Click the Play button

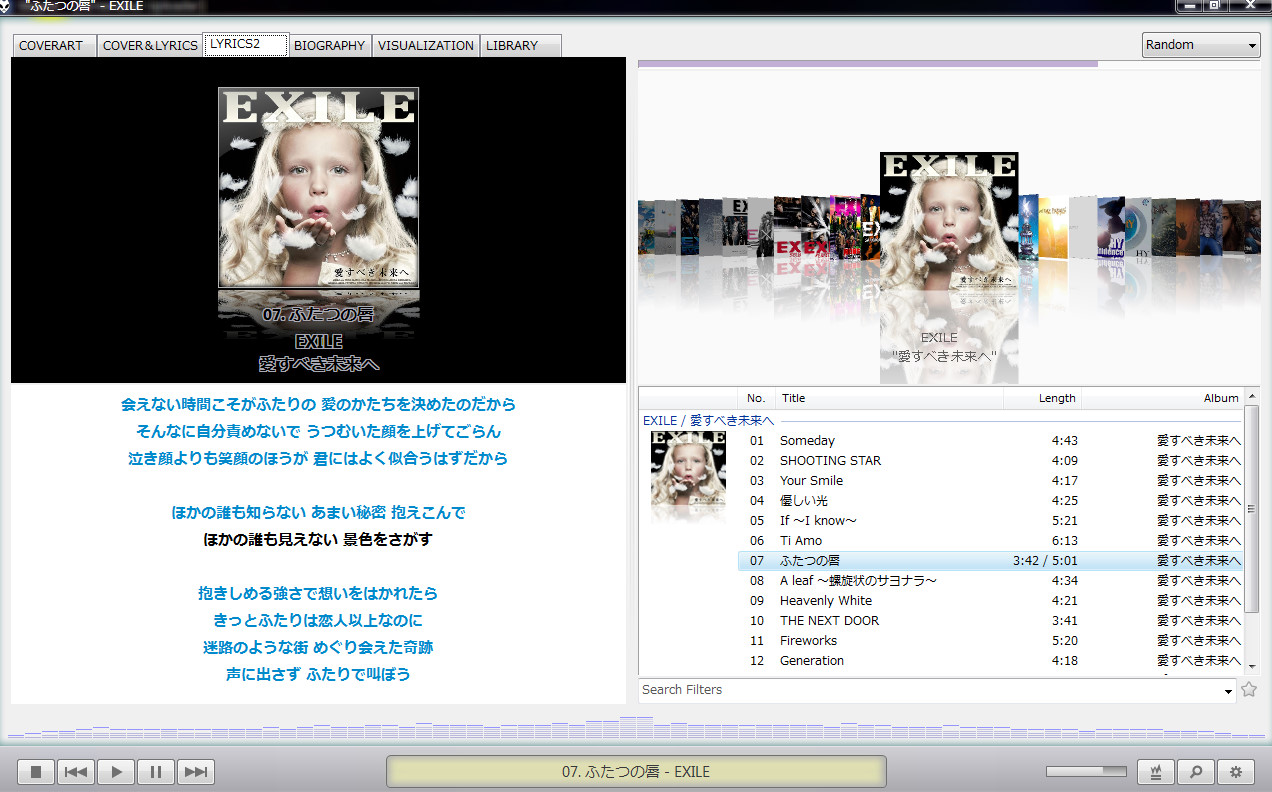116,771
